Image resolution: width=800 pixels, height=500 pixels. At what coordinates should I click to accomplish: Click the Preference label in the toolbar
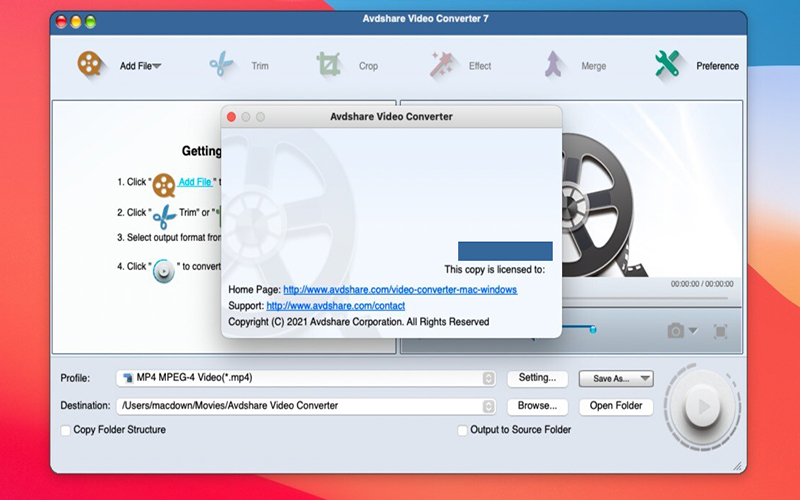point(717,66)
